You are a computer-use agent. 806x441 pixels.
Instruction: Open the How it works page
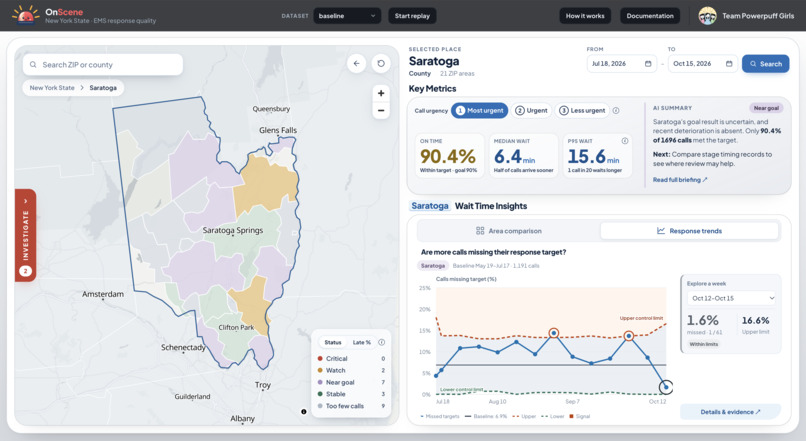pos(585,16)
